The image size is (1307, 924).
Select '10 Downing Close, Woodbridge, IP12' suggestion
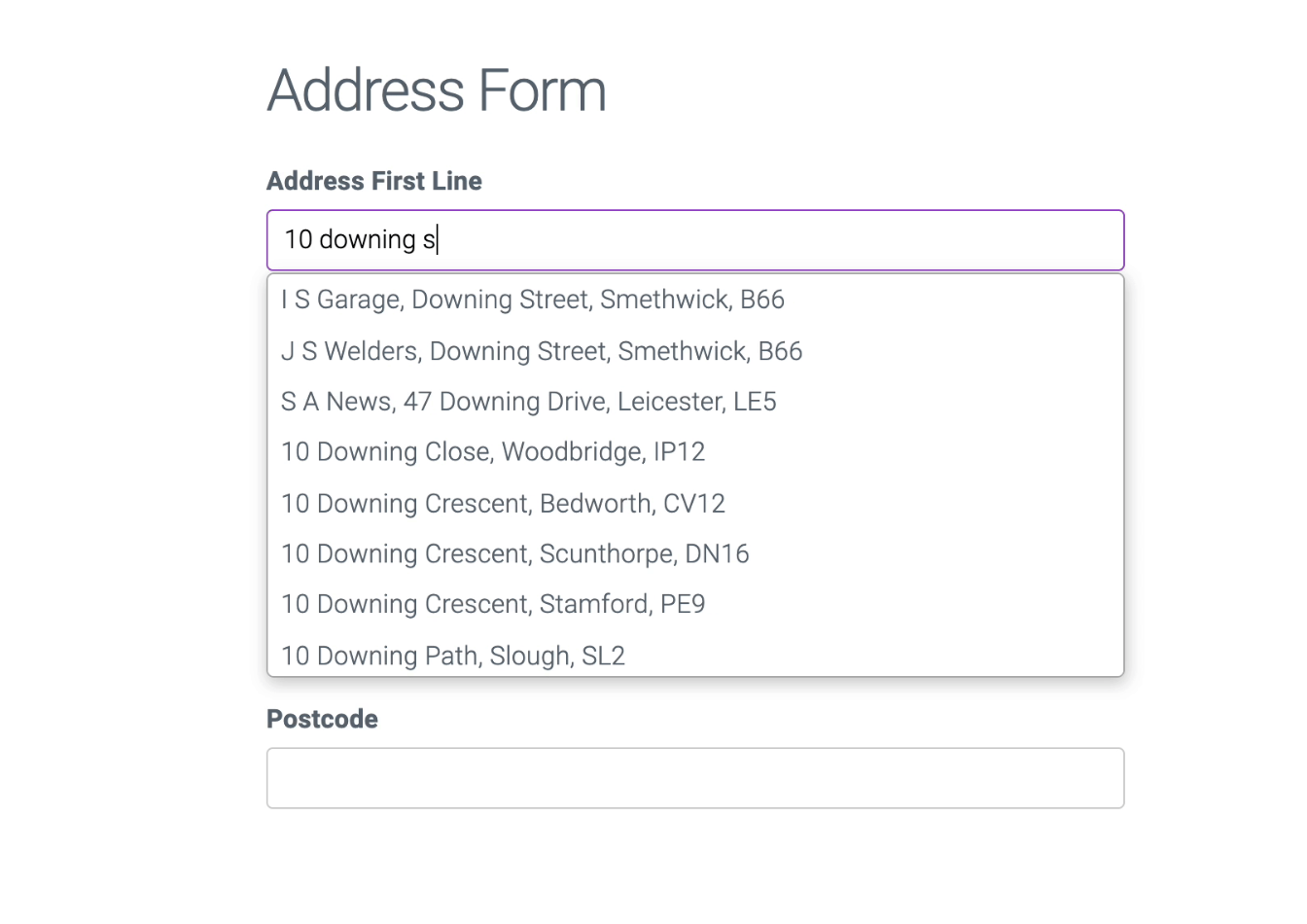493,452
